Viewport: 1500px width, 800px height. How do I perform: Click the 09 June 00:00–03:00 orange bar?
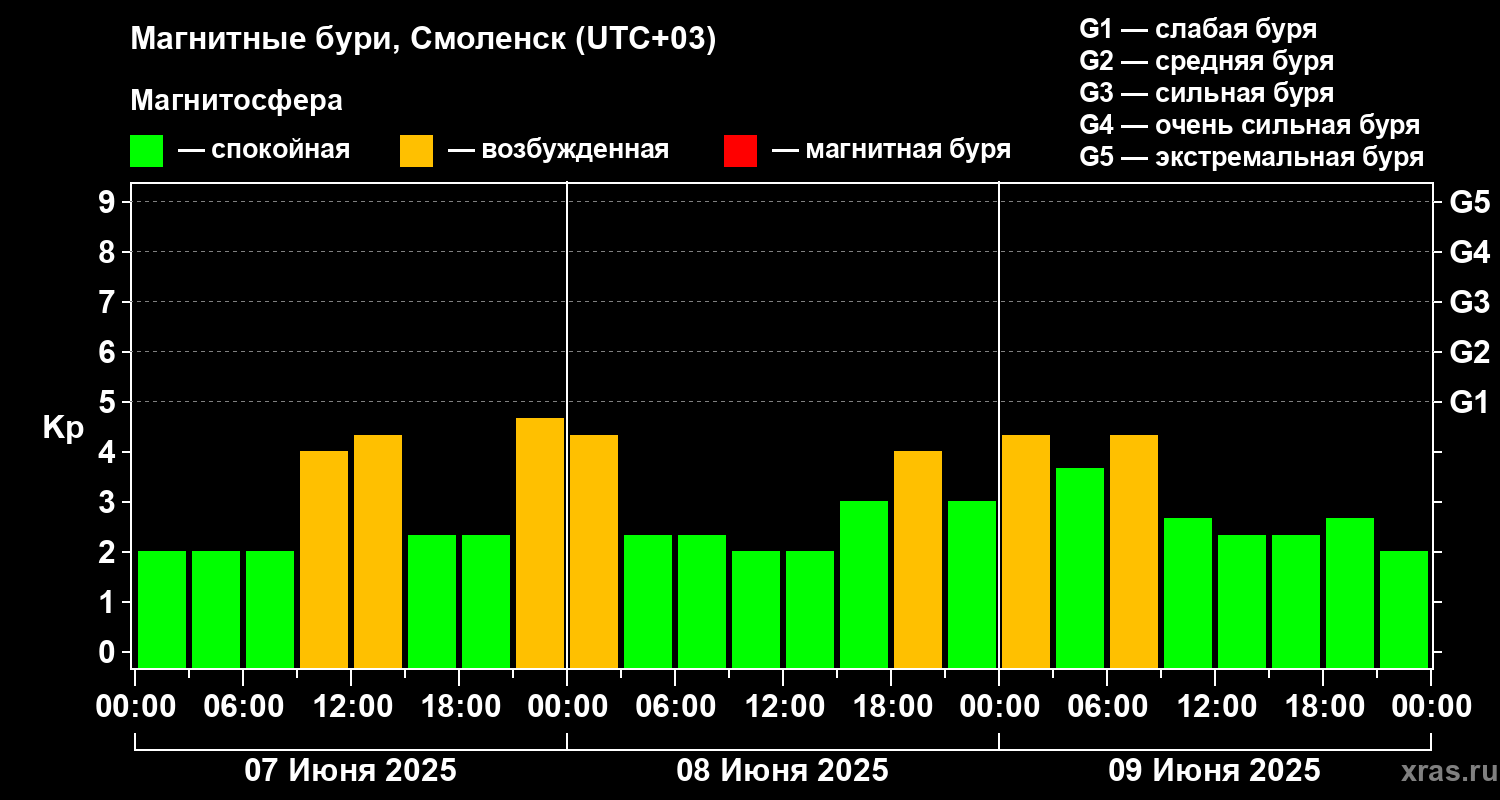point(1026,551)
